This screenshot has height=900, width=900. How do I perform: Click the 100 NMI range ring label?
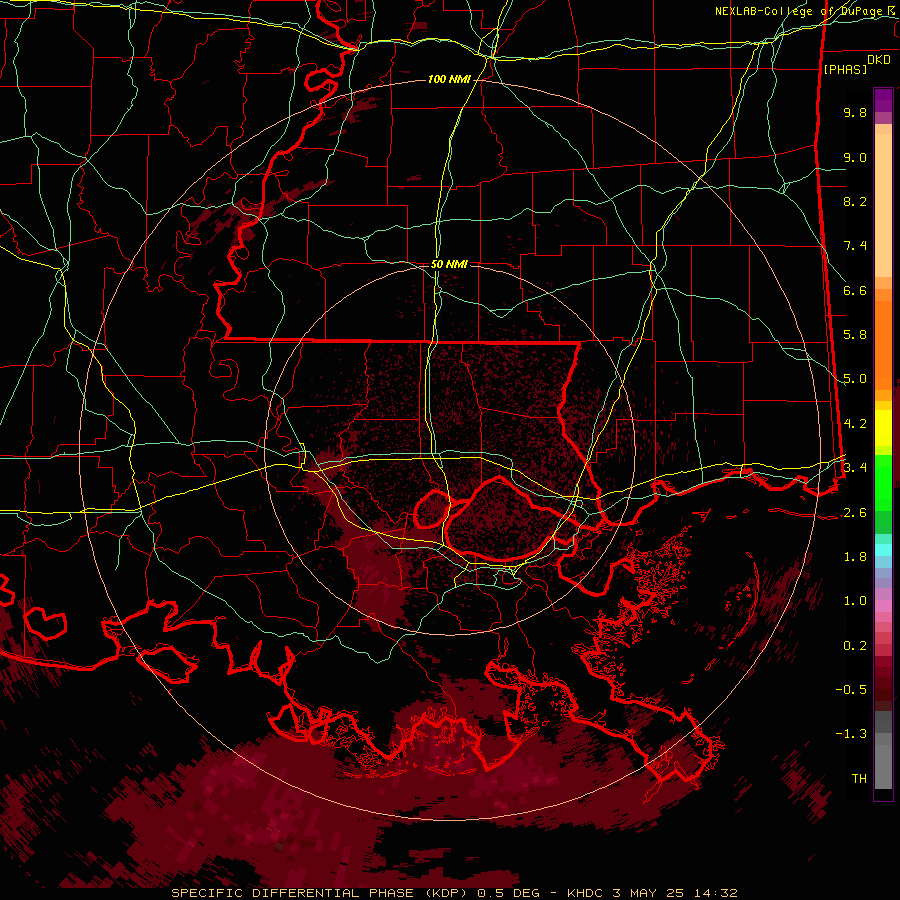(449, 79)
